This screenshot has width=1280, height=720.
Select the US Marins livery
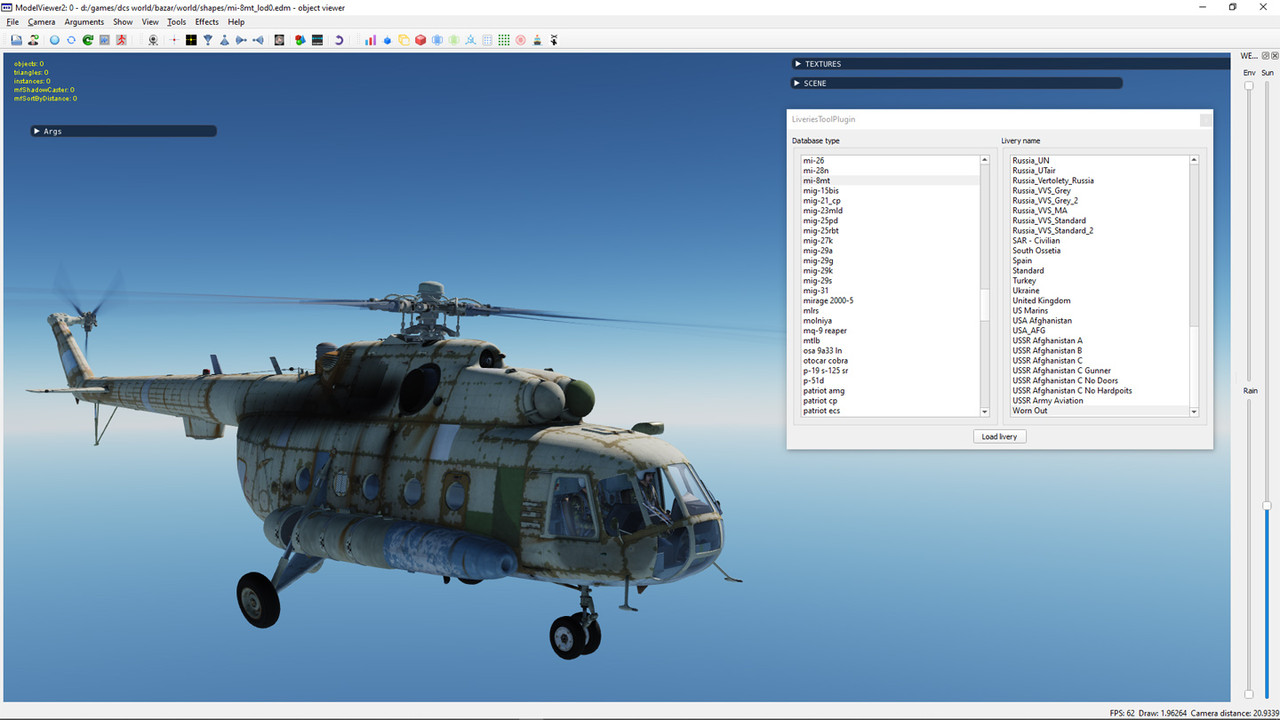1098,311
